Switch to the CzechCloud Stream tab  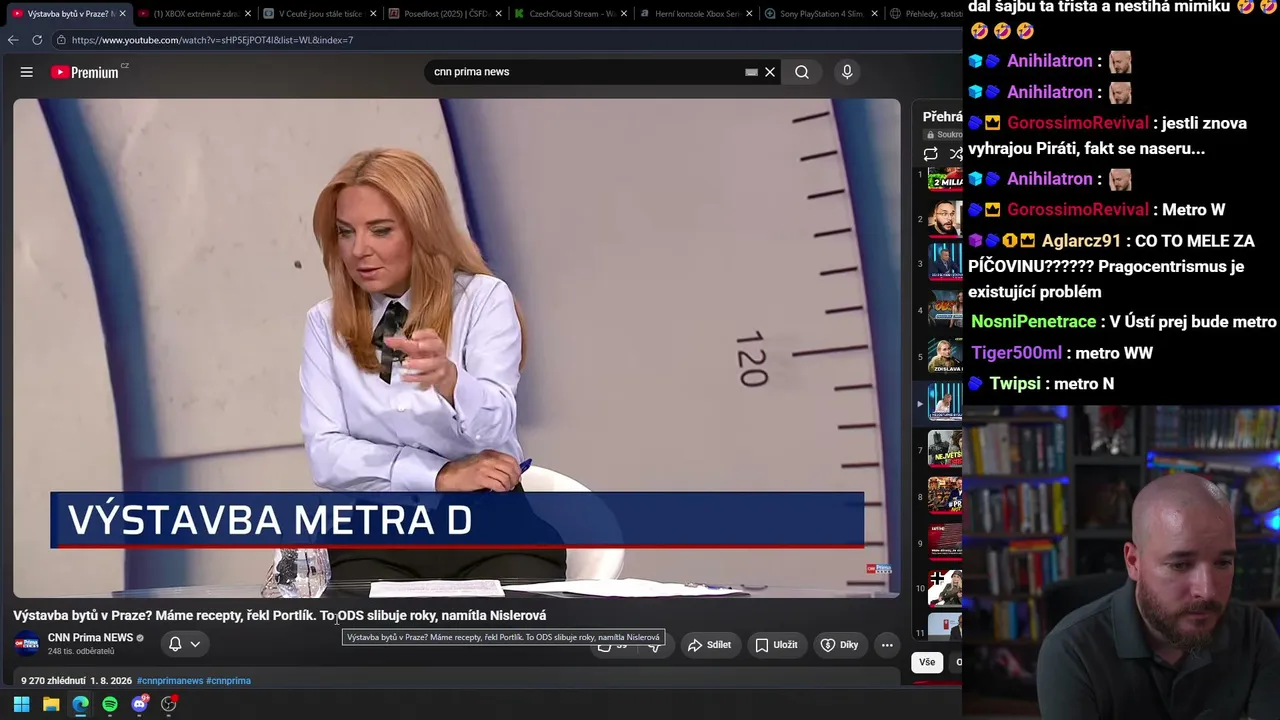pos(571,14)
